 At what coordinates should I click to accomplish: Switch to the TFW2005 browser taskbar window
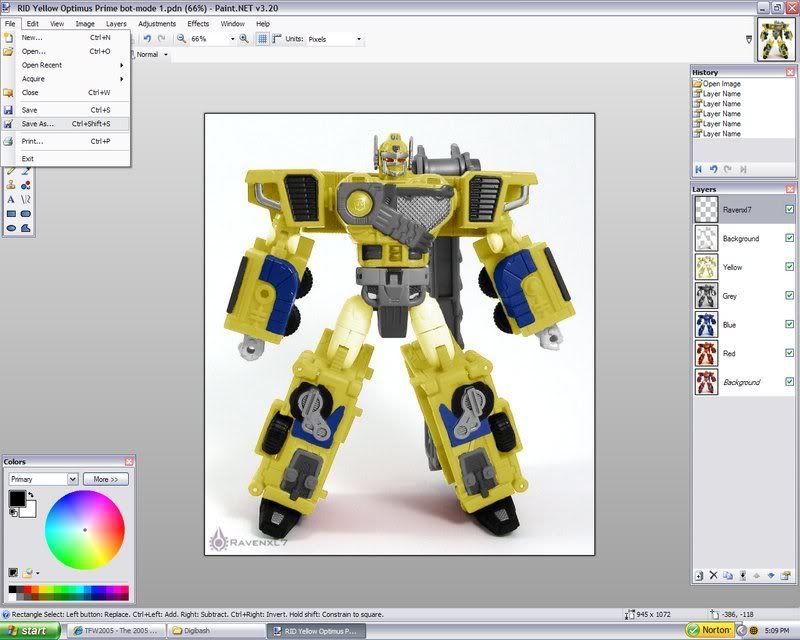116,631
